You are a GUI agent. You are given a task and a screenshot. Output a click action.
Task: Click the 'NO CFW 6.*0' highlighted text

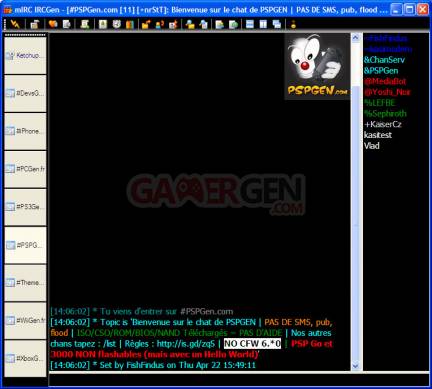(x=252, y=343)
